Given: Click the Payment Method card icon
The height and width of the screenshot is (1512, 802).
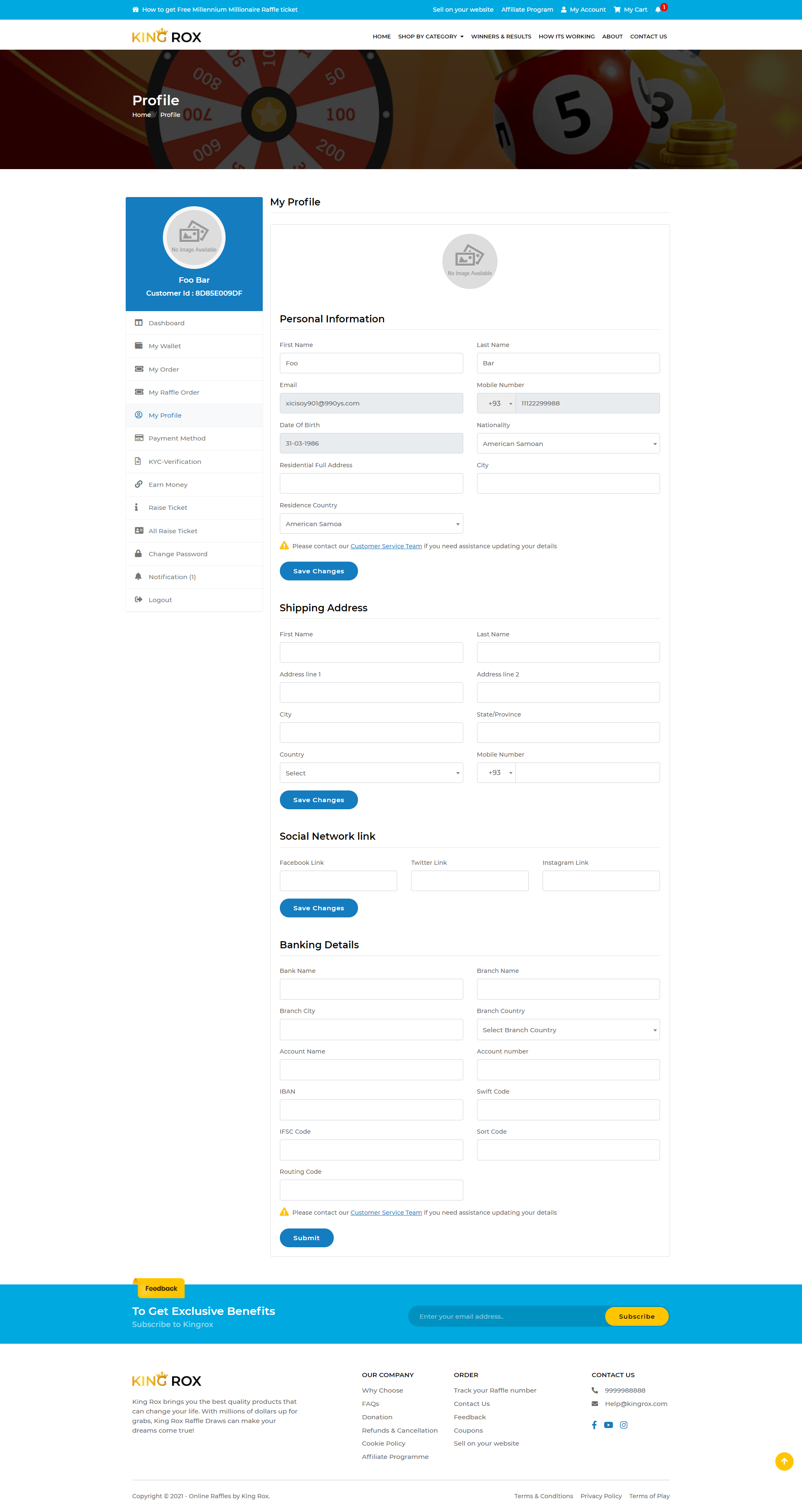Looking at the screenshot, I should (x=139, y=438).
